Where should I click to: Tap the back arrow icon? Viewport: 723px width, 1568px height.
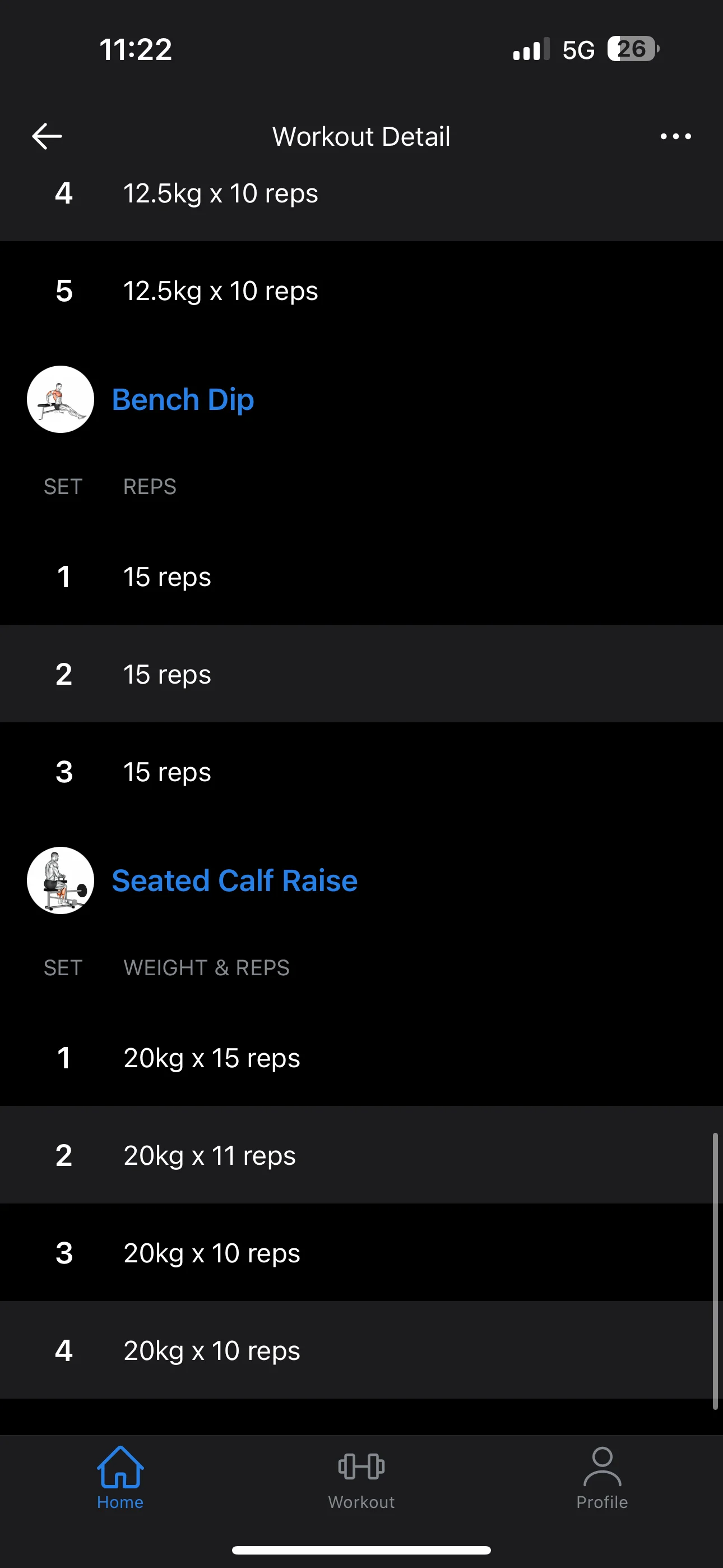point(47,136)
